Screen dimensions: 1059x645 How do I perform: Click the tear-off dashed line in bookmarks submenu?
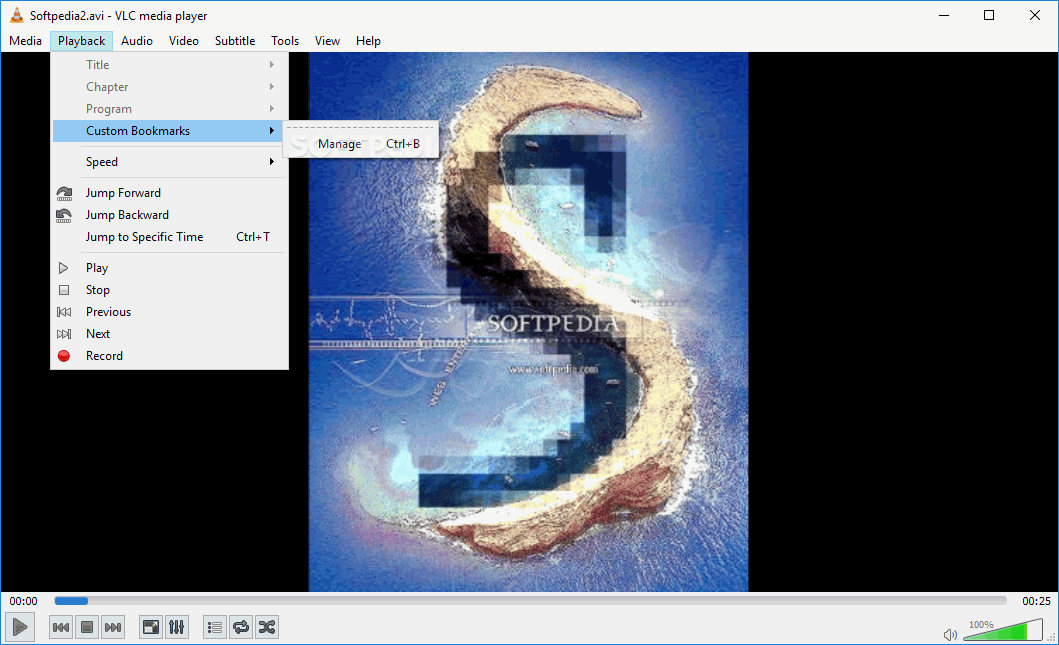[361, 127]
